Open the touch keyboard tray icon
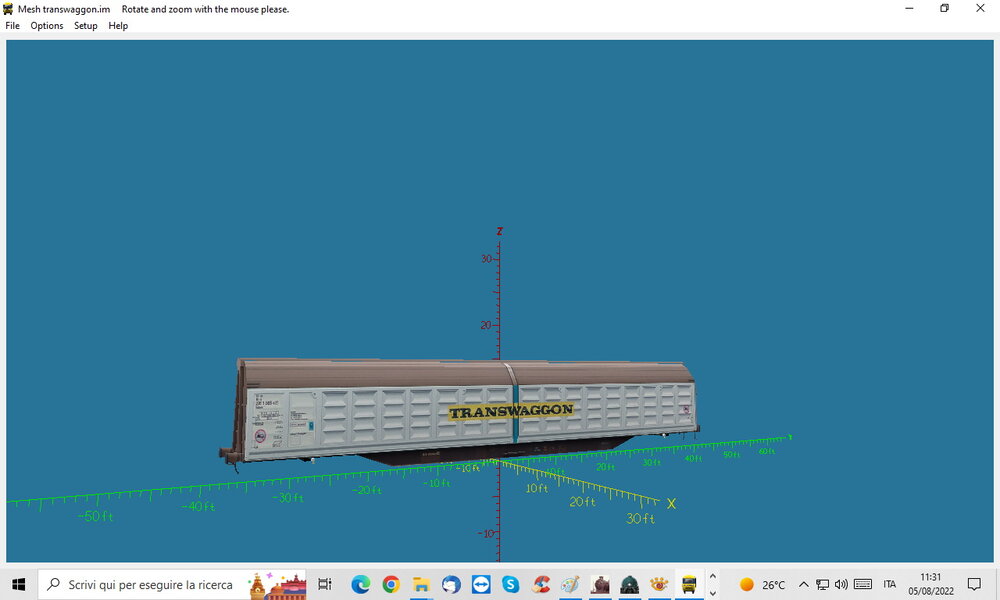 point(863,584)
